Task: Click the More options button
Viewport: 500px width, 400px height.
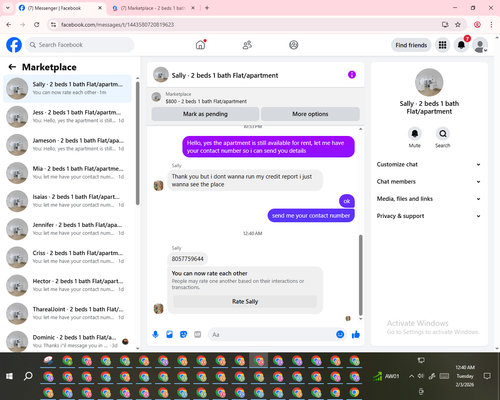Action: [310, 114]
